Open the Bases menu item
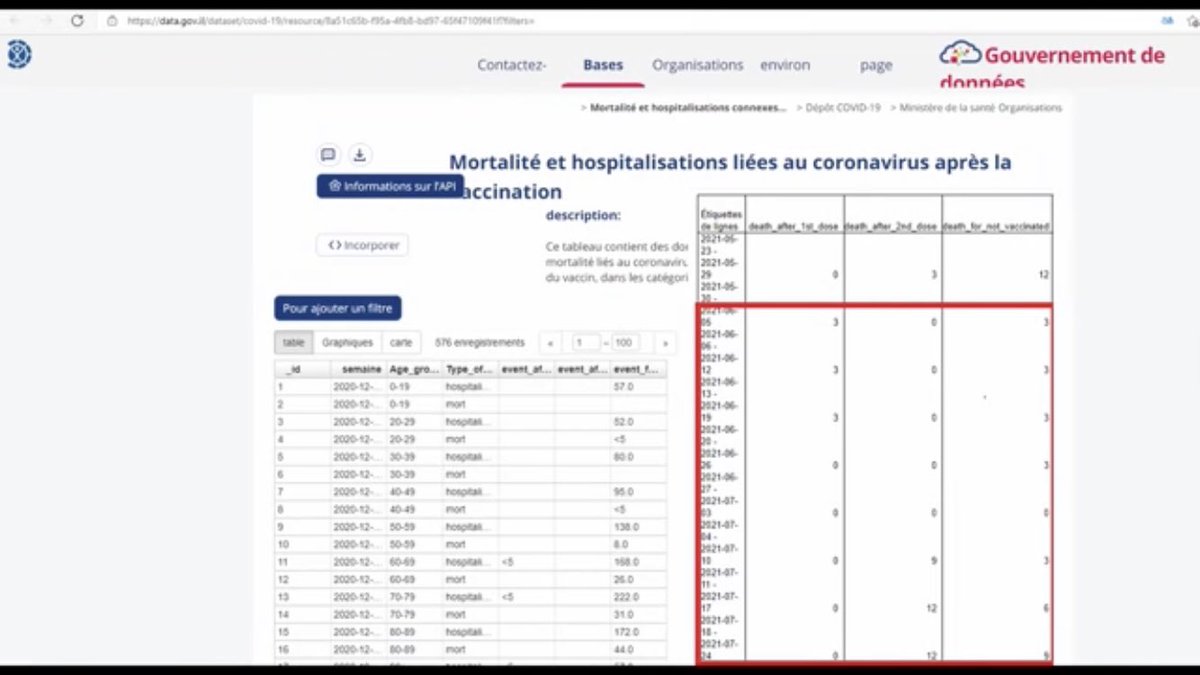The height and width of the screenshot is (675, 1200). (x=603, y=65)
